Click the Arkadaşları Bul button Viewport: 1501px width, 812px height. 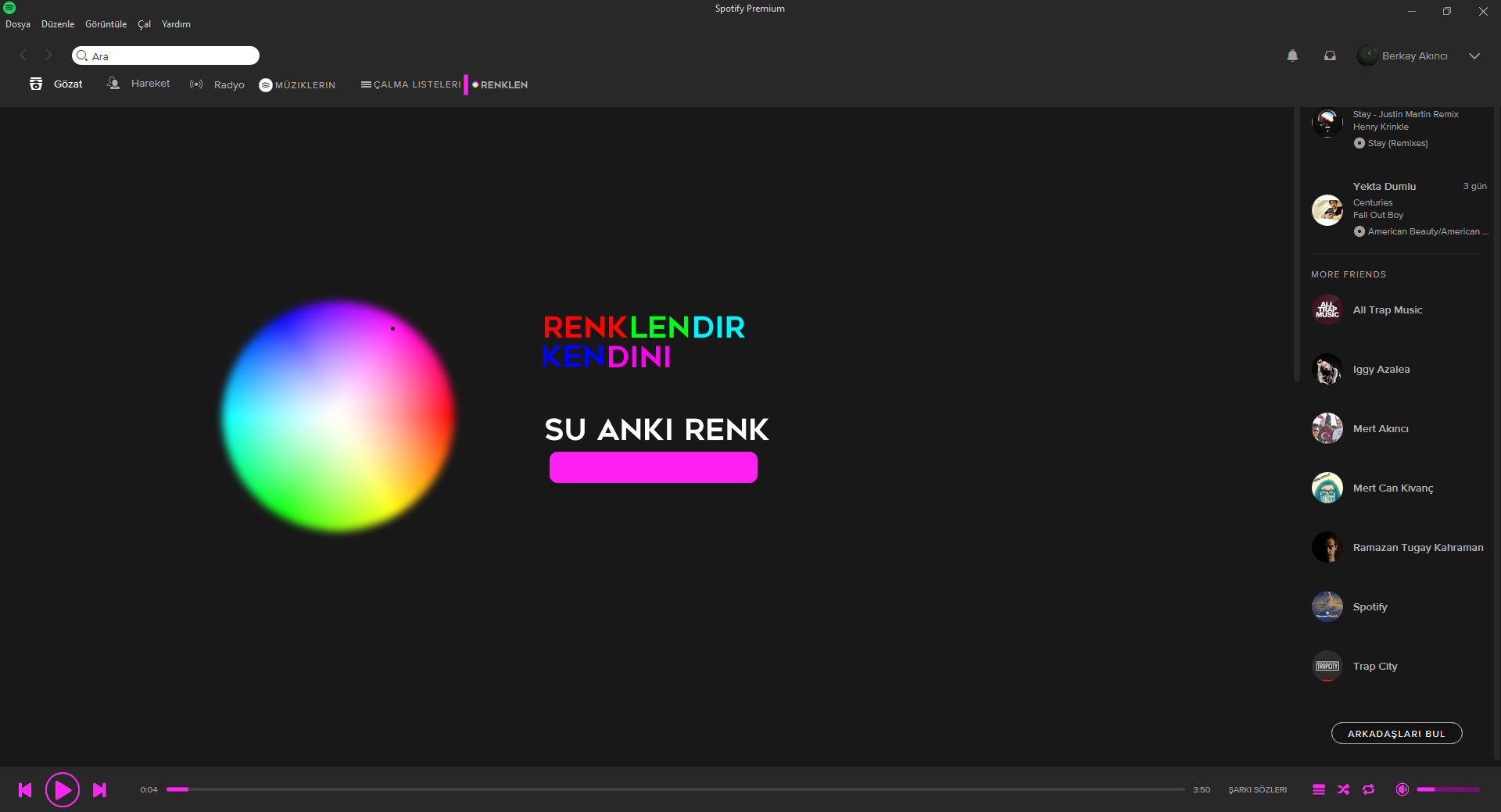pos(1396,733)
